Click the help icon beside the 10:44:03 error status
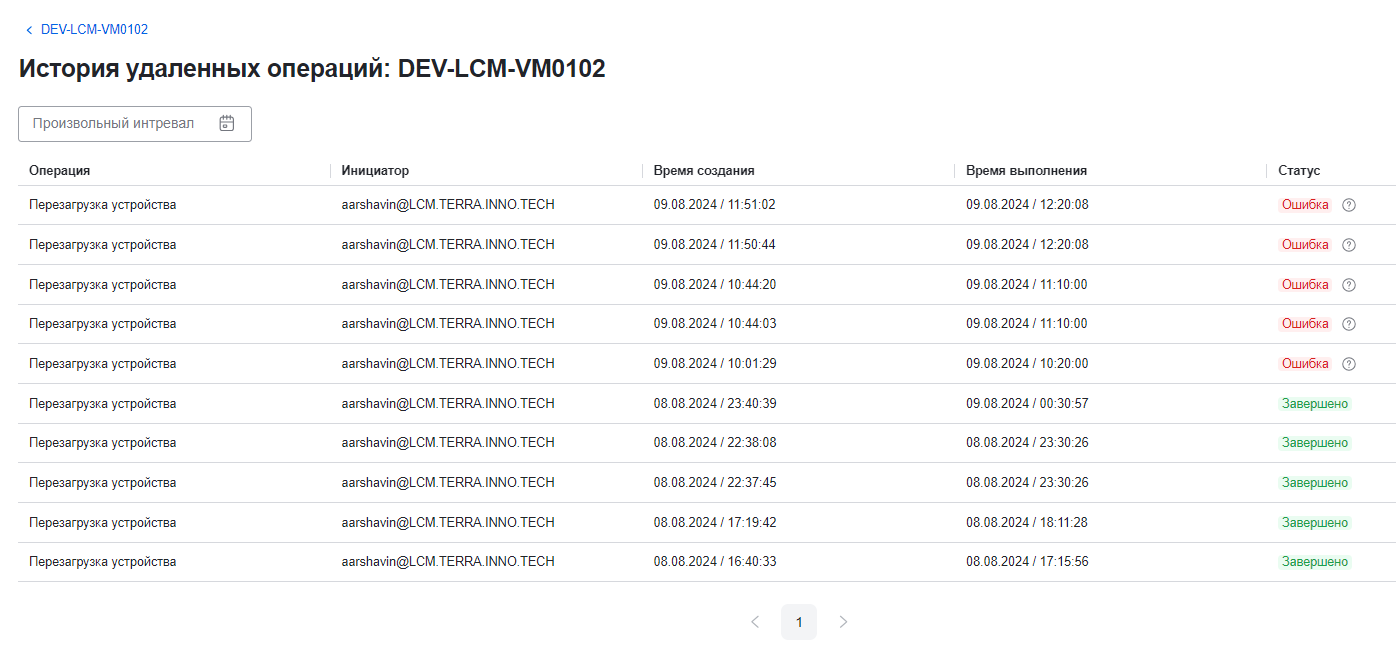 1349,323
